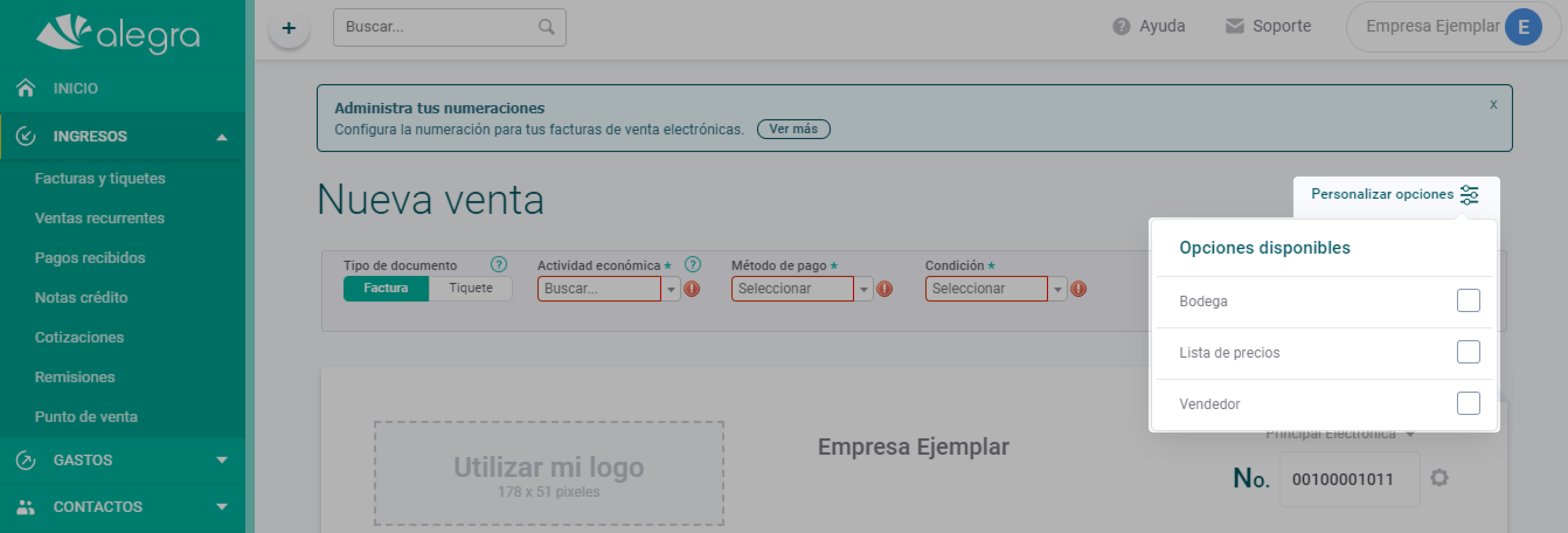Select Factura document type
The image size is (1568, 533).
[x=386, y=288]
